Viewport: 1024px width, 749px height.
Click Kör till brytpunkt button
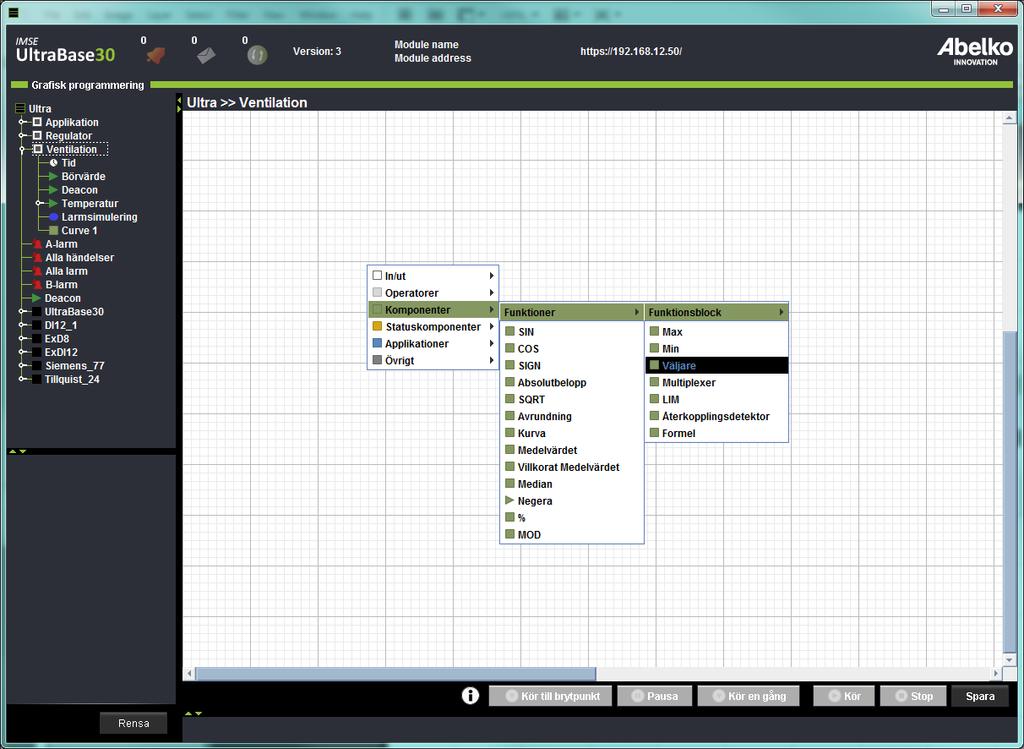click(551, 696)
